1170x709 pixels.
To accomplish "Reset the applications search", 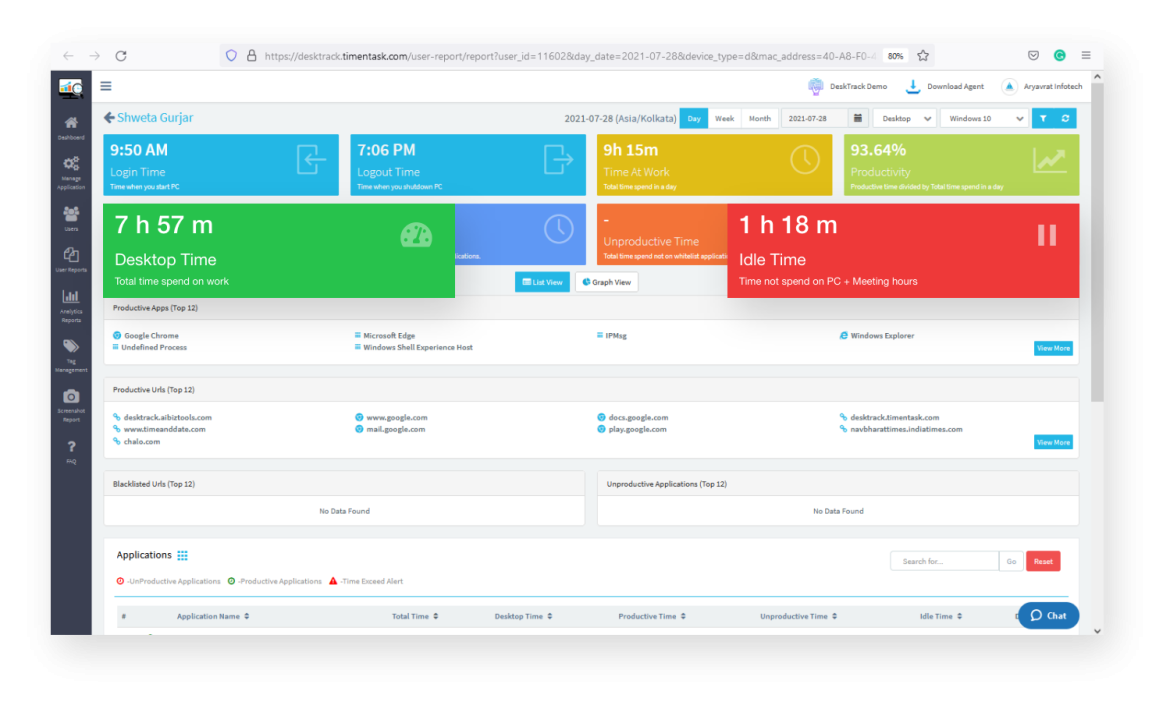I will (1043, 561).
